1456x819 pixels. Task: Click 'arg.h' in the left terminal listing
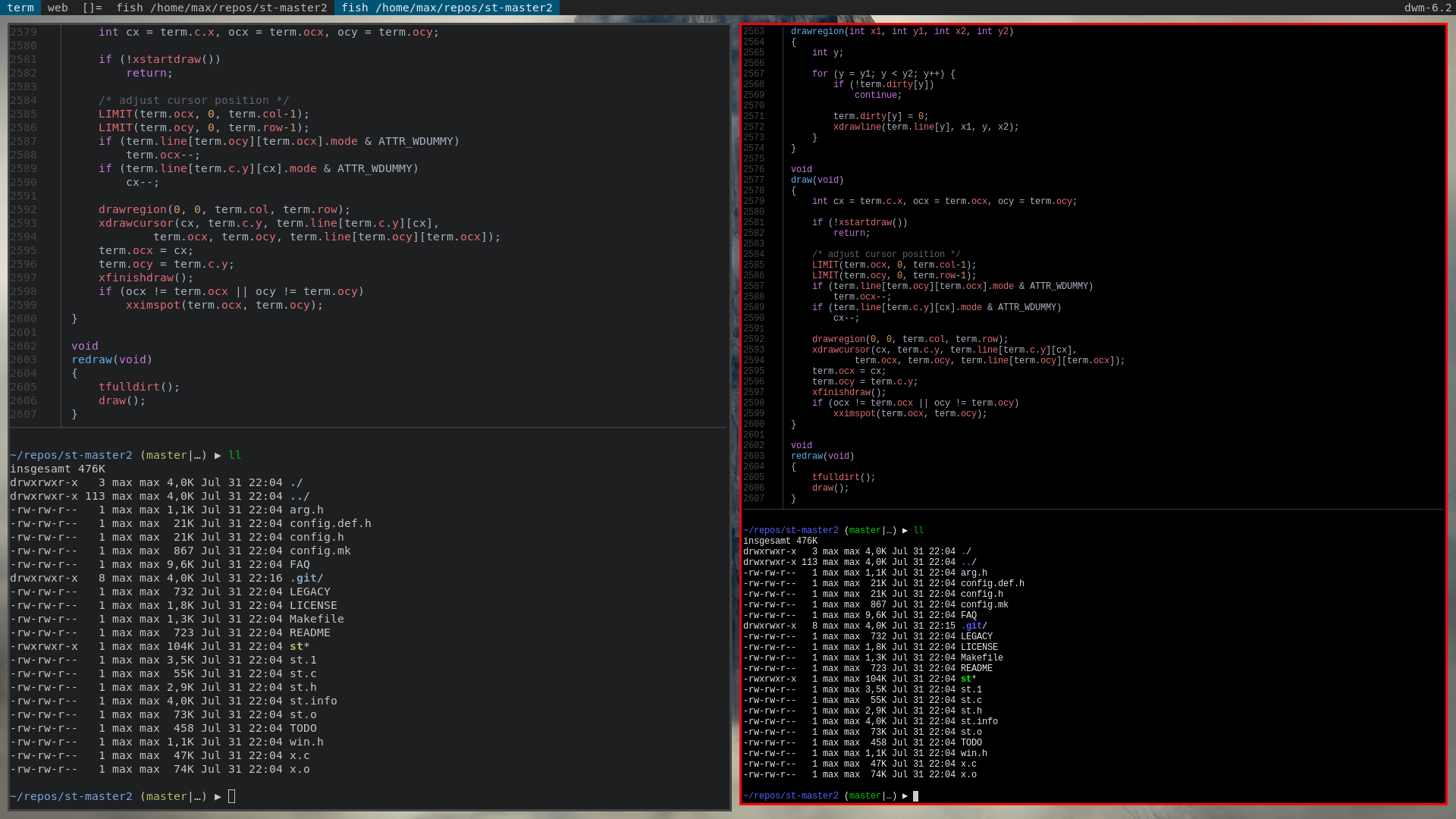(306, 510)
